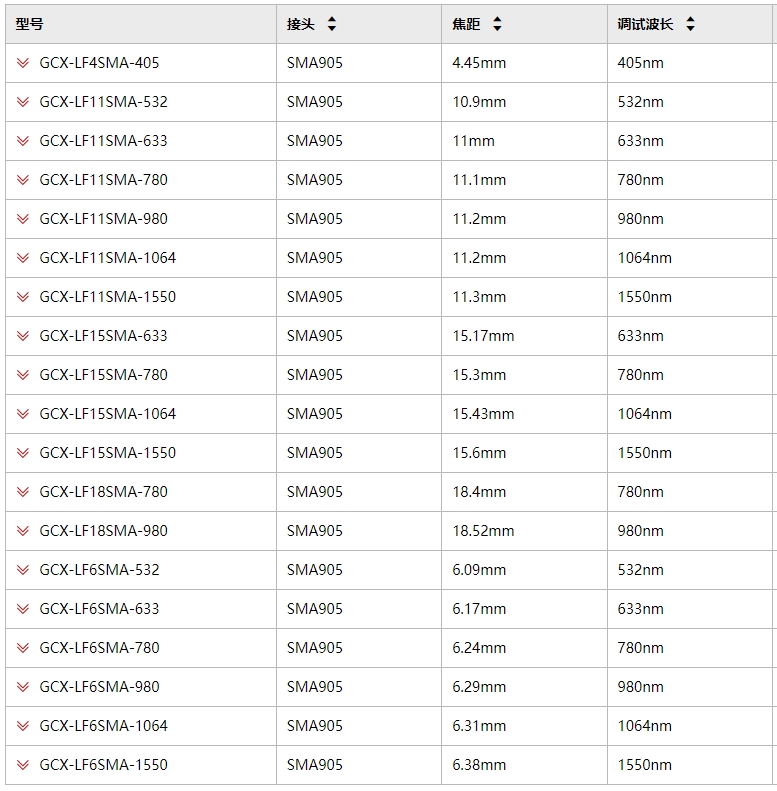Expand details for GCX-LF11SMA-633

point(23,141)
